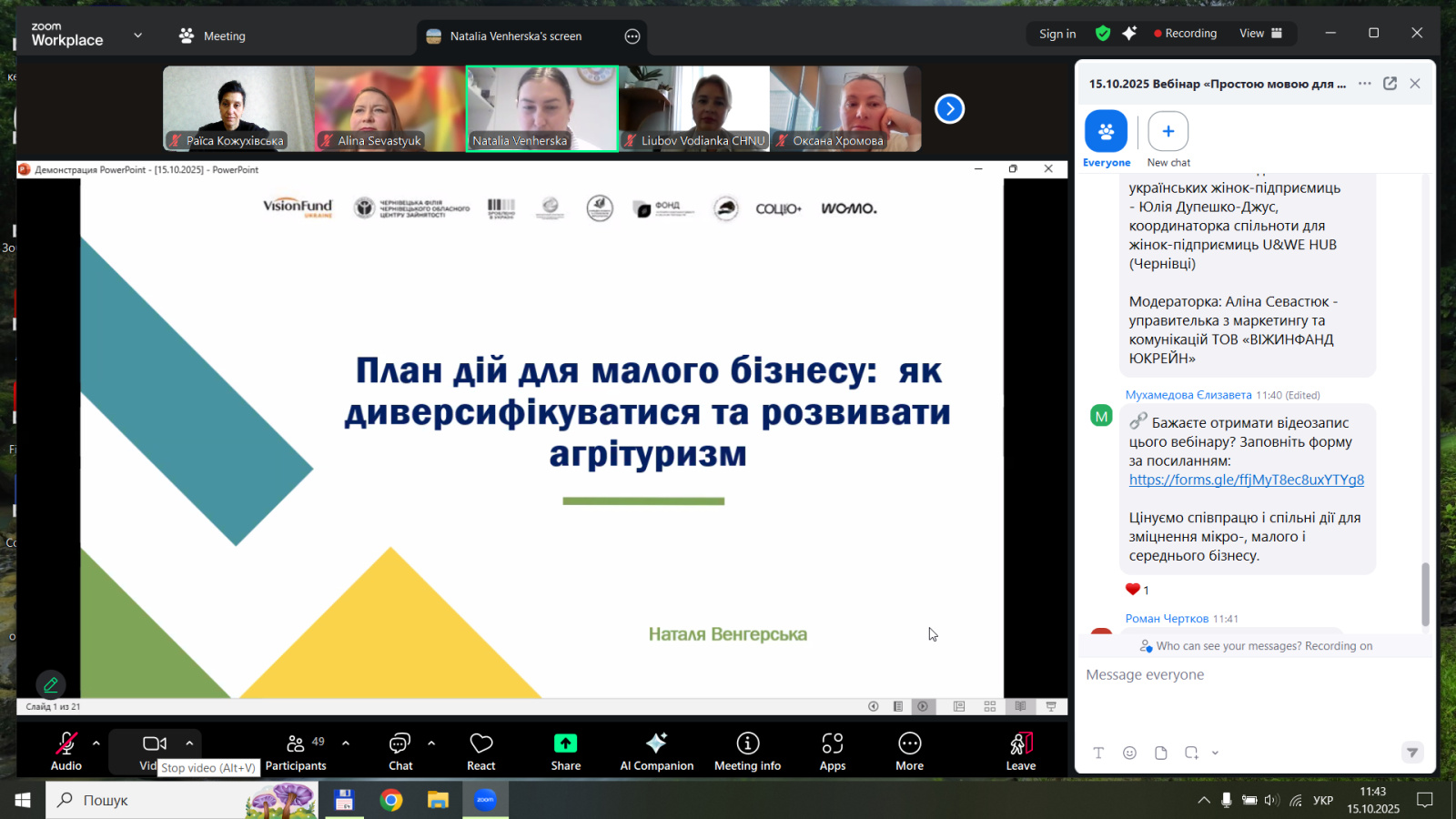The image size is (1456, 819).
Task: Toggle the Chat panel
Action: coord(400,751)
